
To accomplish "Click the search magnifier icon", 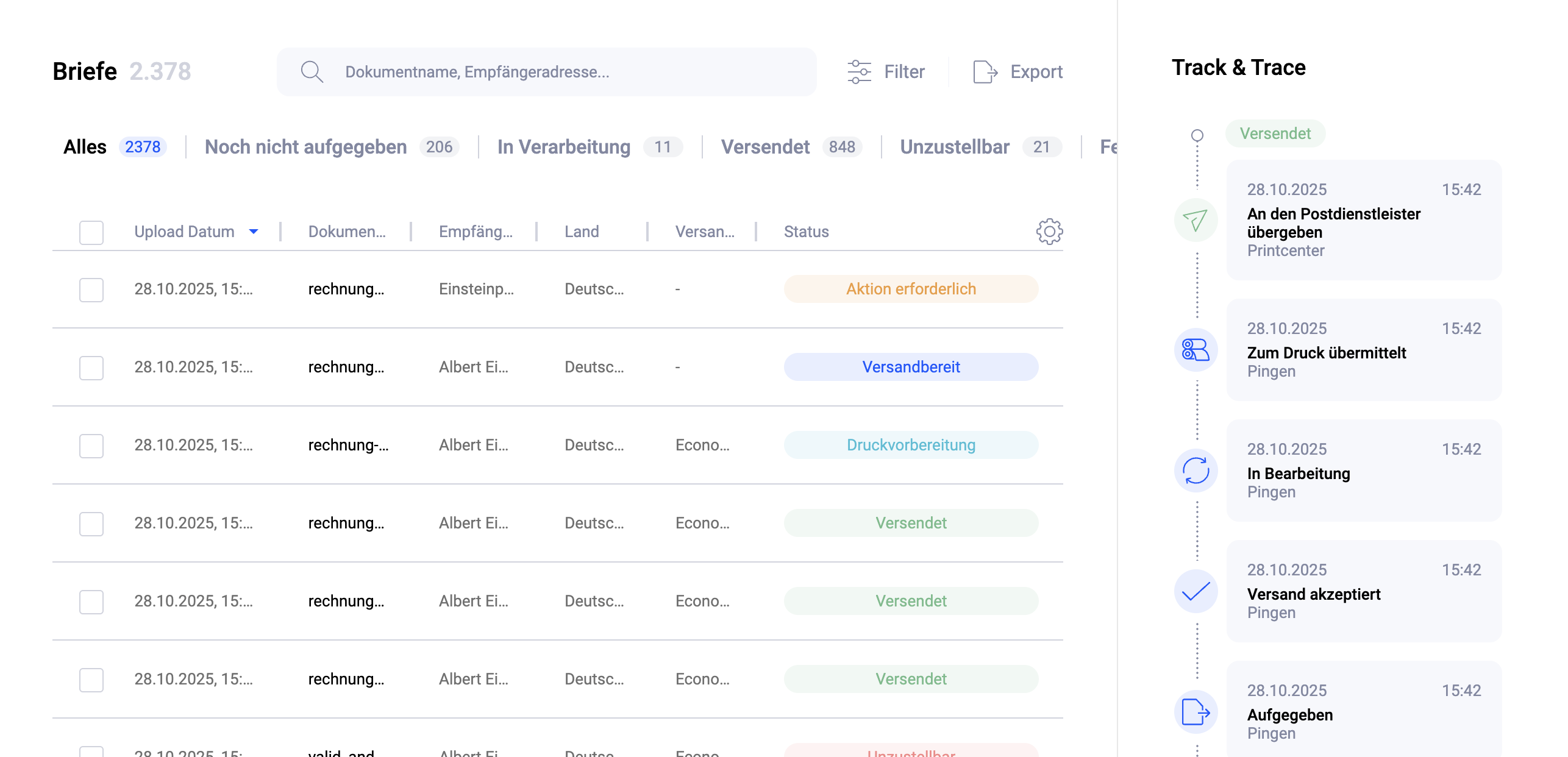I will tap(312, 71).
